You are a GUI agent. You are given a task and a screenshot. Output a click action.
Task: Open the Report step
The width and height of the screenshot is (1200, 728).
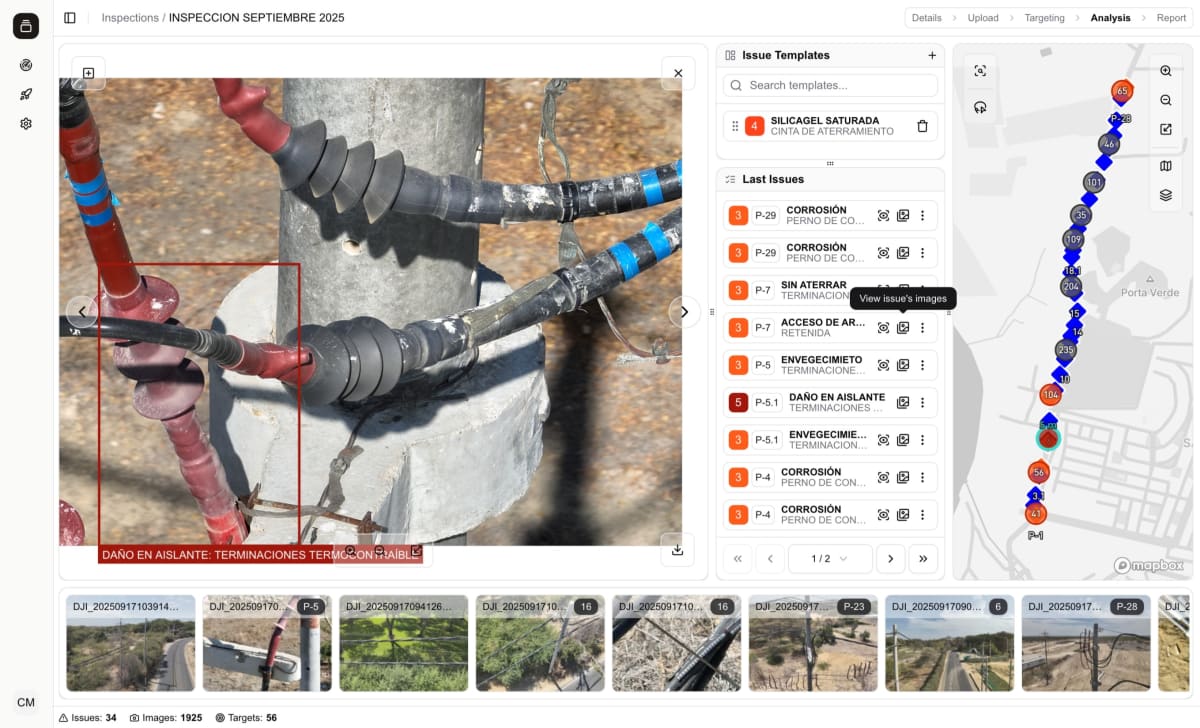coord(1171,18)
